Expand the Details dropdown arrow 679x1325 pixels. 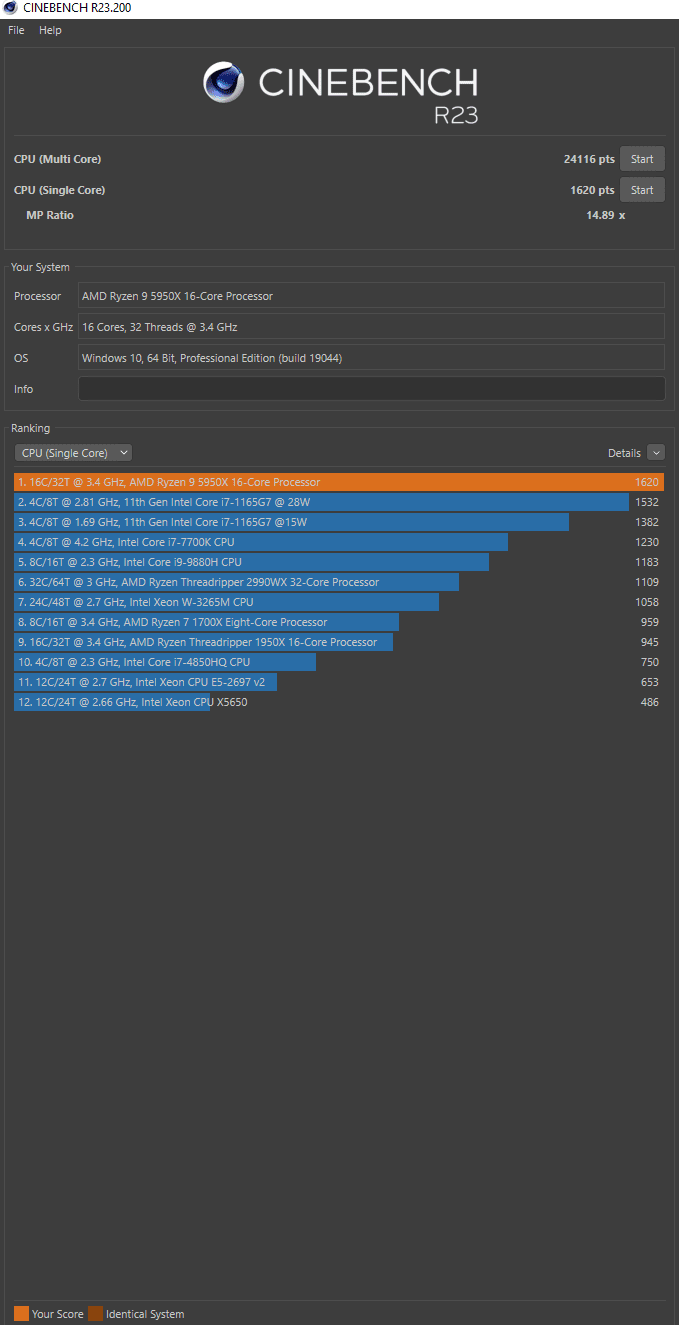(x=656, y=453)
